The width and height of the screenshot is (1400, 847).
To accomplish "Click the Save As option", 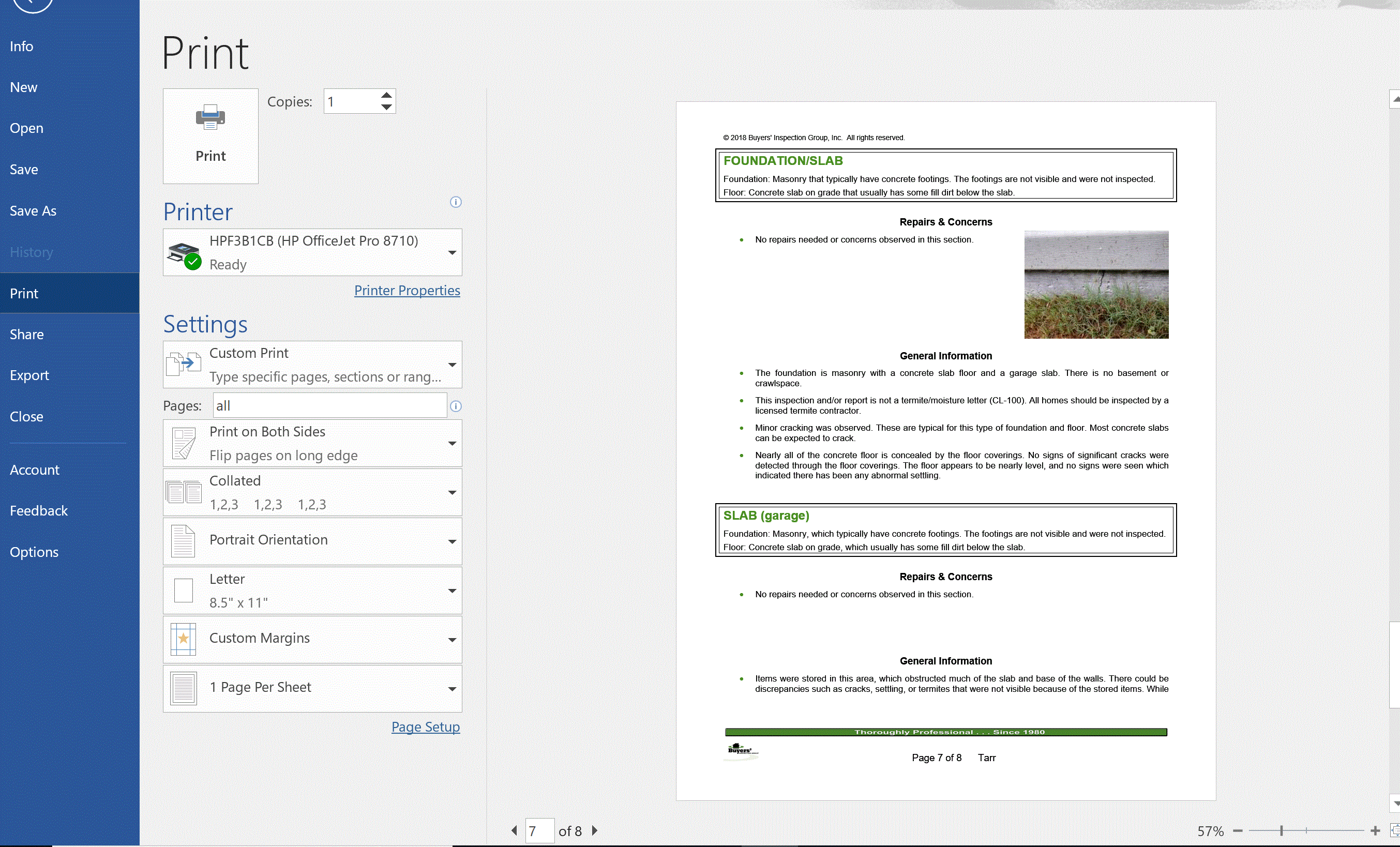I will click(33, 210).
